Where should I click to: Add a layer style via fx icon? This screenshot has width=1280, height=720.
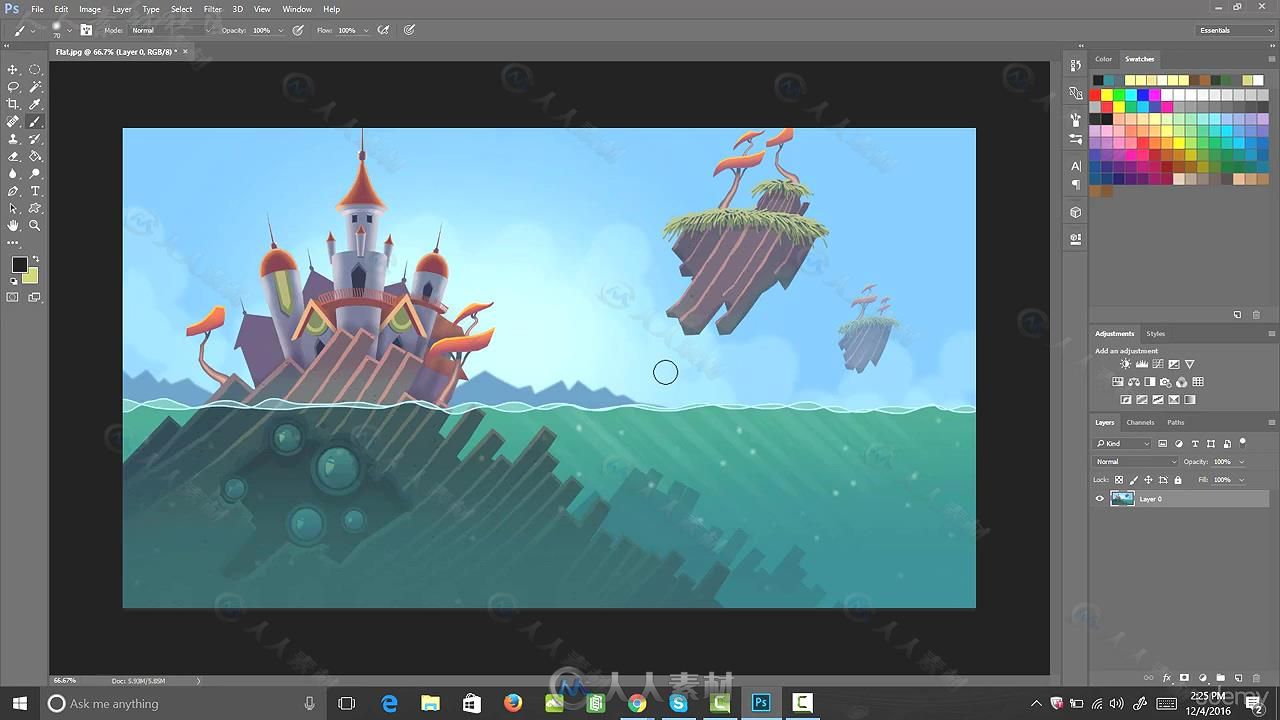pyautogui.click(x=1167, y=678)
